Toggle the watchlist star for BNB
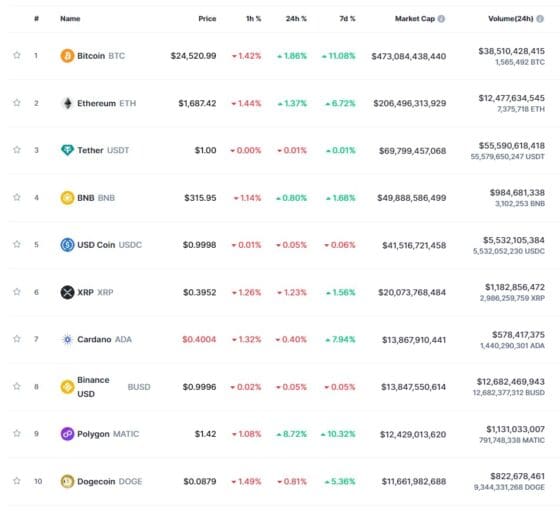 pyautogui.click(x=16, y=197)
